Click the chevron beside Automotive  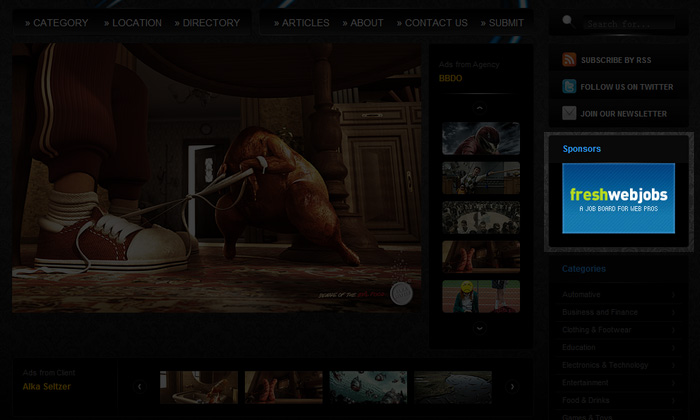tap(674, 295)
